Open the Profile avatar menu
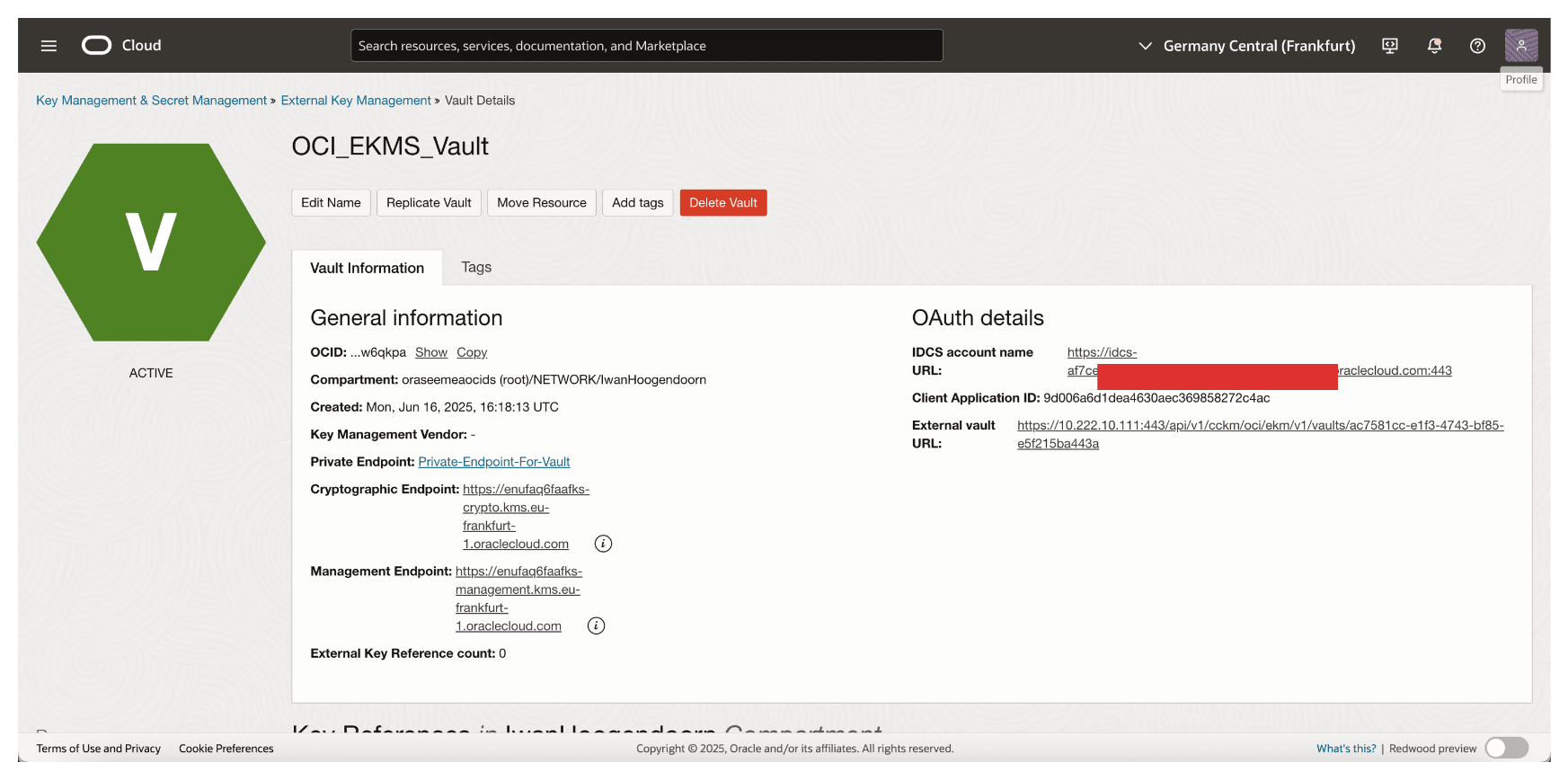Viewport: 1568px width, 780px height. (1521, 45)
